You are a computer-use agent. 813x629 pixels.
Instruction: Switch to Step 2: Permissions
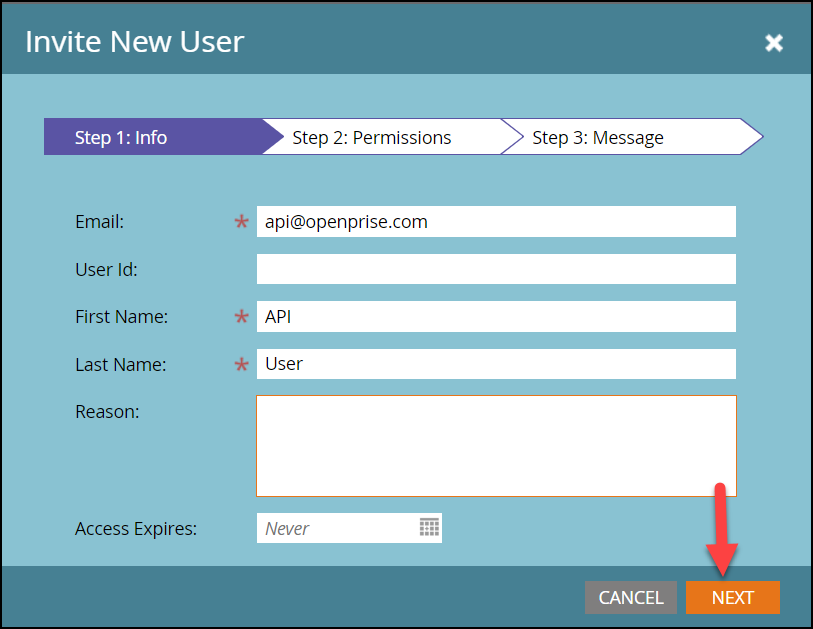click(x=380, y=137)
